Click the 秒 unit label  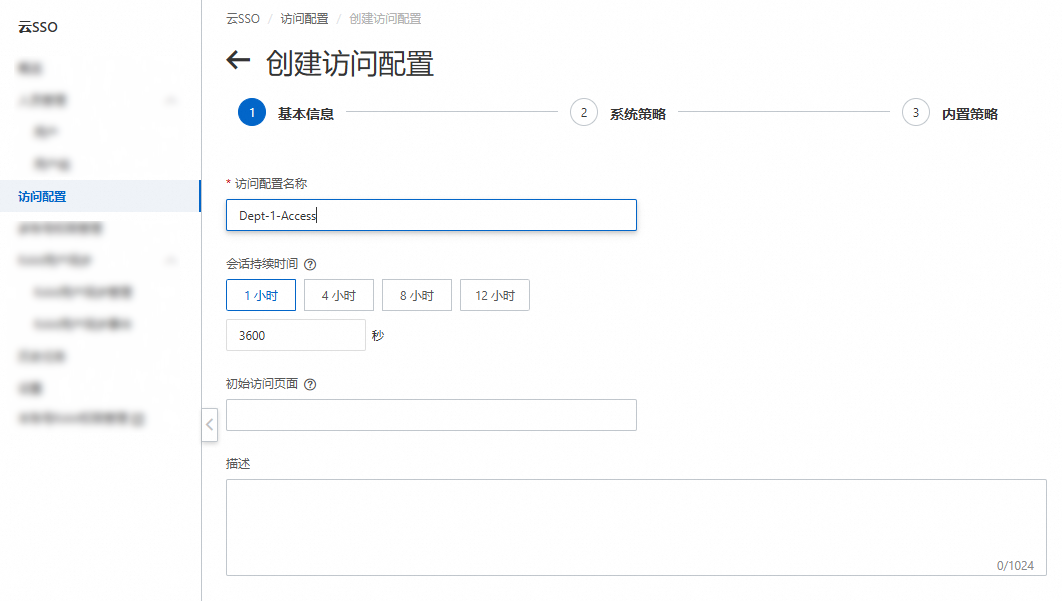[378, 335]
